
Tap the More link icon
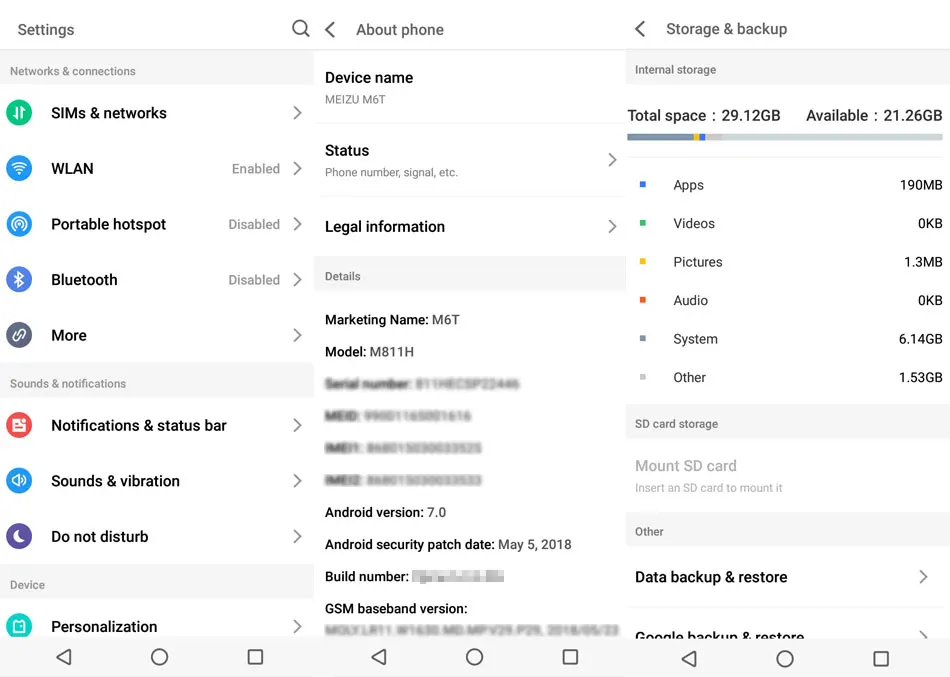pos(19,335)
